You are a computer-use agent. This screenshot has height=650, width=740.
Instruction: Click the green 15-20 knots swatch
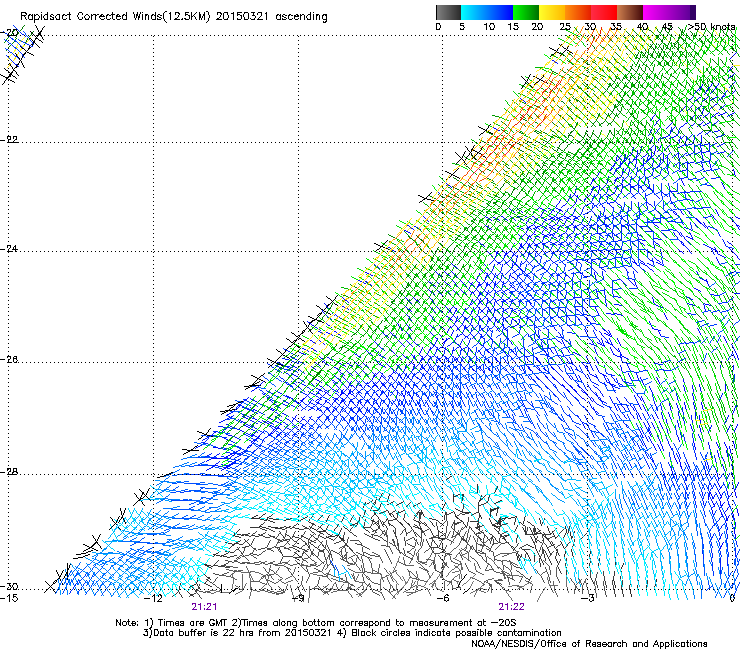point(526,12)
